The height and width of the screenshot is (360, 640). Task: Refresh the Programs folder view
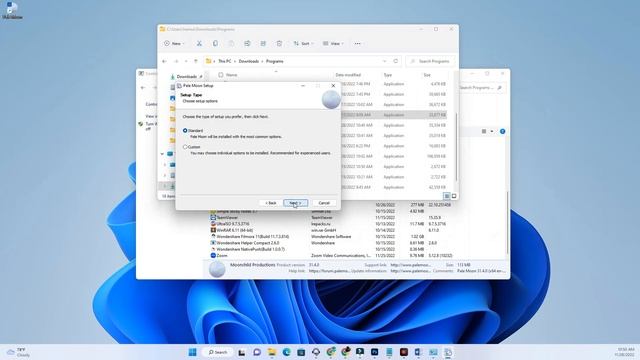pos(396,61)
